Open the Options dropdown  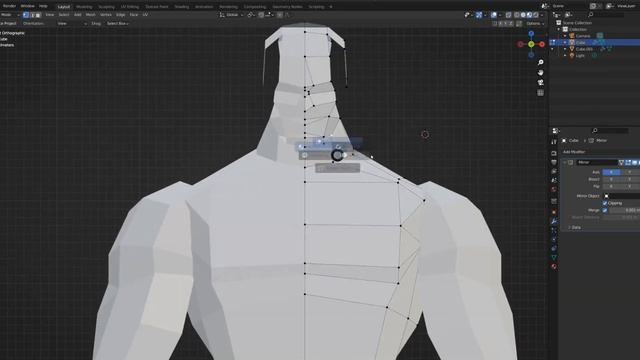[x=535, y=24]
